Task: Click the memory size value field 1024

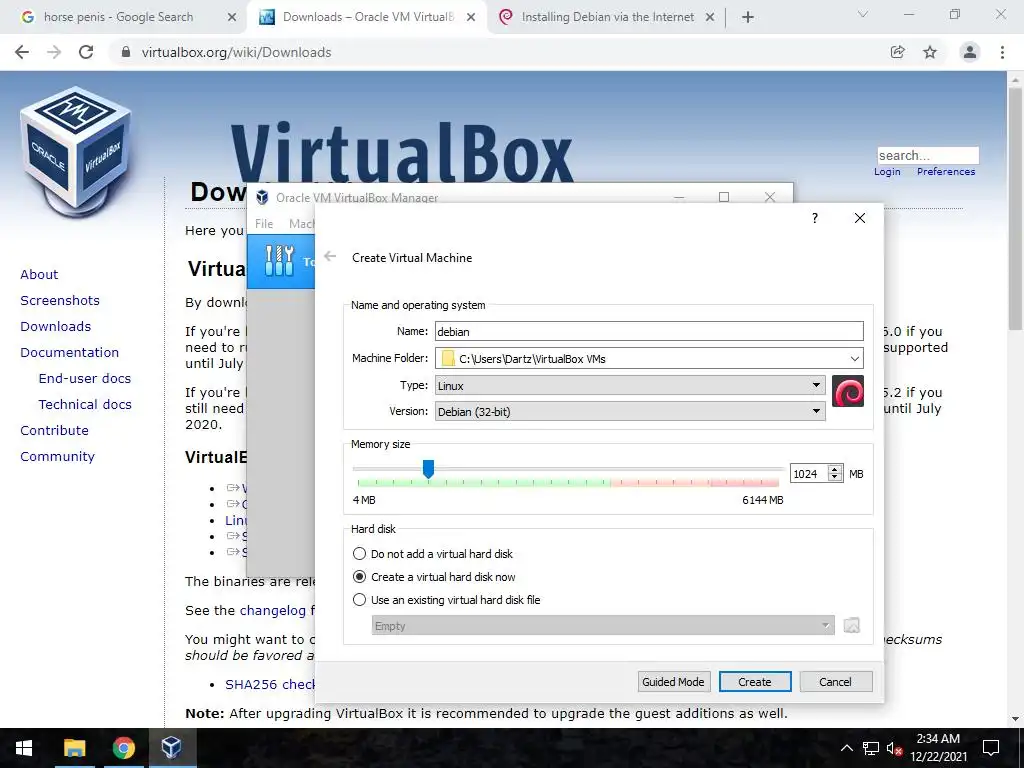Action: pos(809,473)
